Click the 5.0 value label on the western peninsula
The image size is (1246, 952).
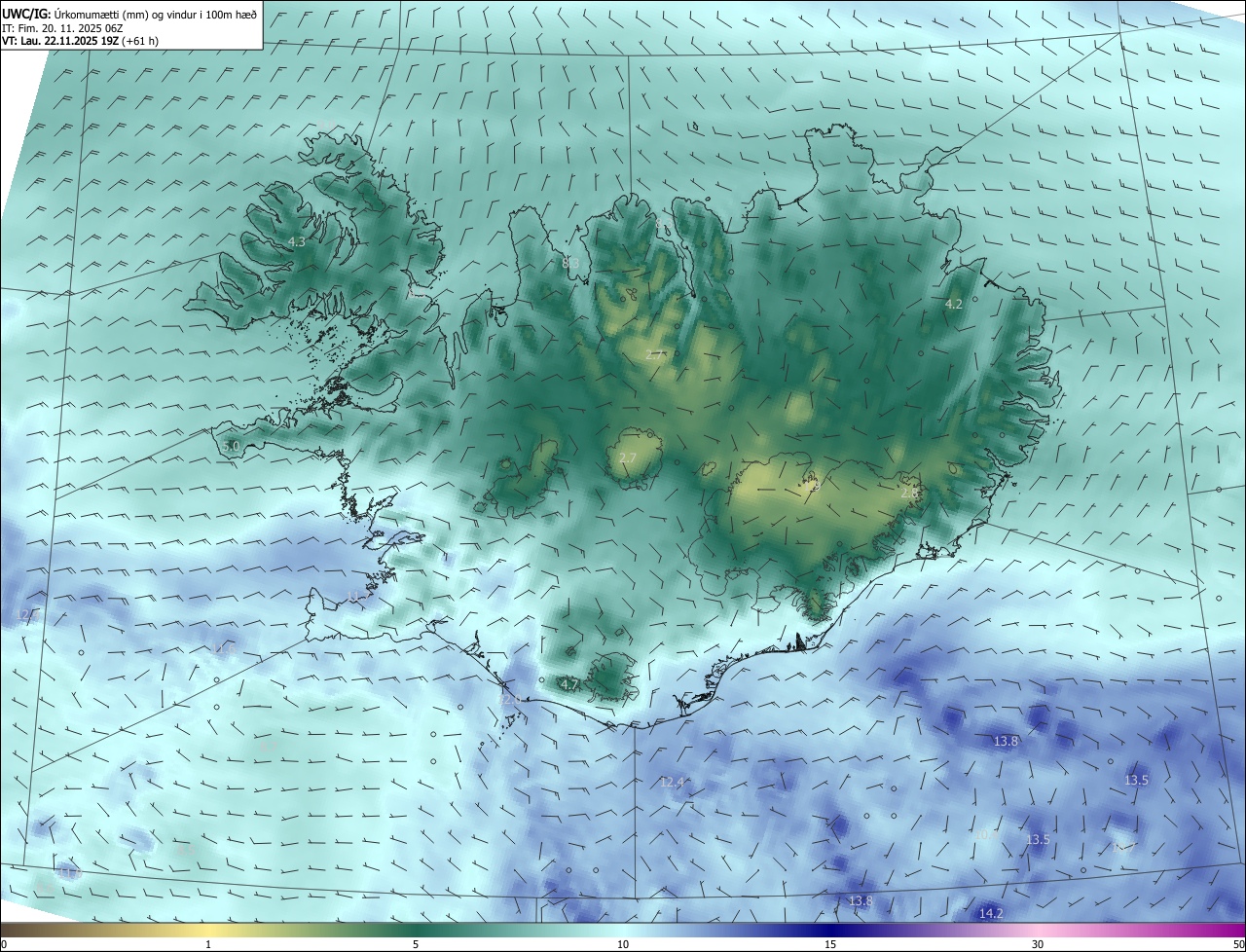coord(231,446)
